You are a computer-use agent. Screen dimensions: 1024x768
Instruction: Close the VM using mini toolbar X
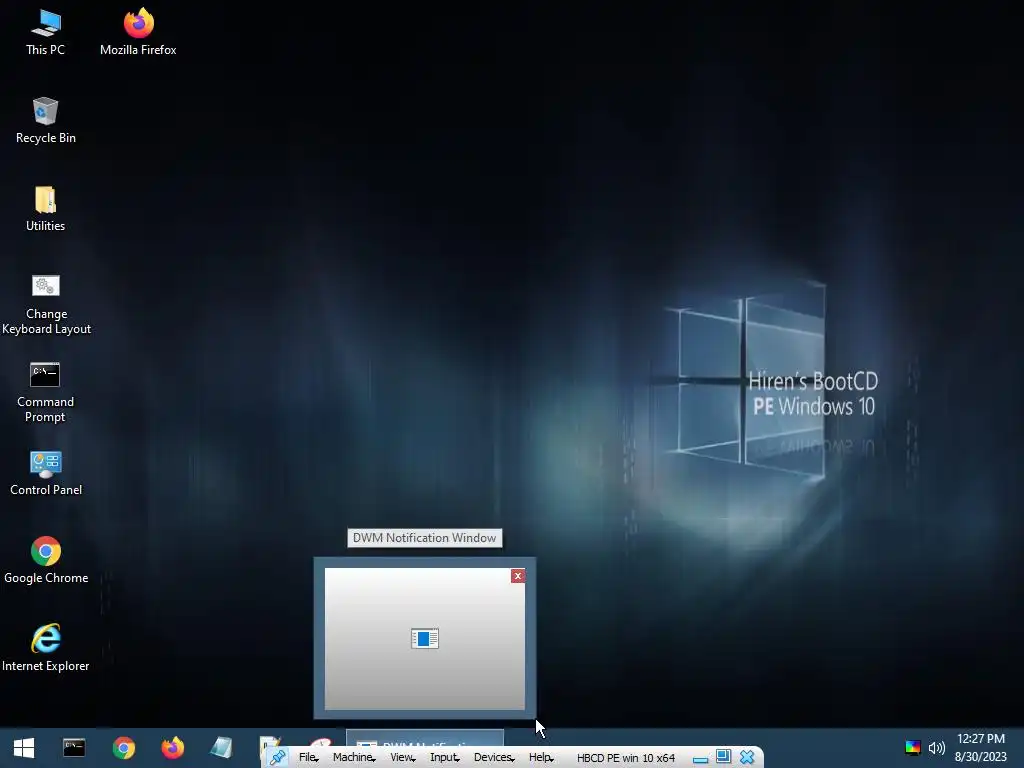747,758
